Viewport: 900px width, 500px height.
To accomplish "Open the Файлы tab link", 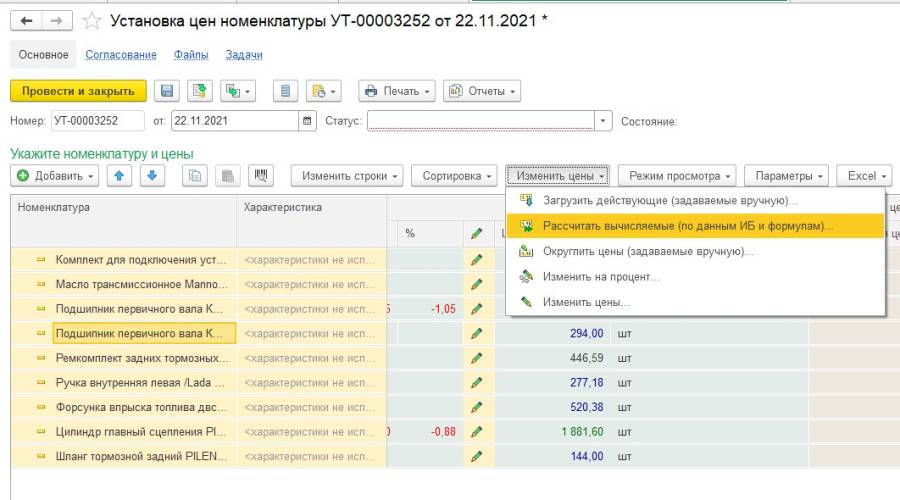I will (191, 55).
